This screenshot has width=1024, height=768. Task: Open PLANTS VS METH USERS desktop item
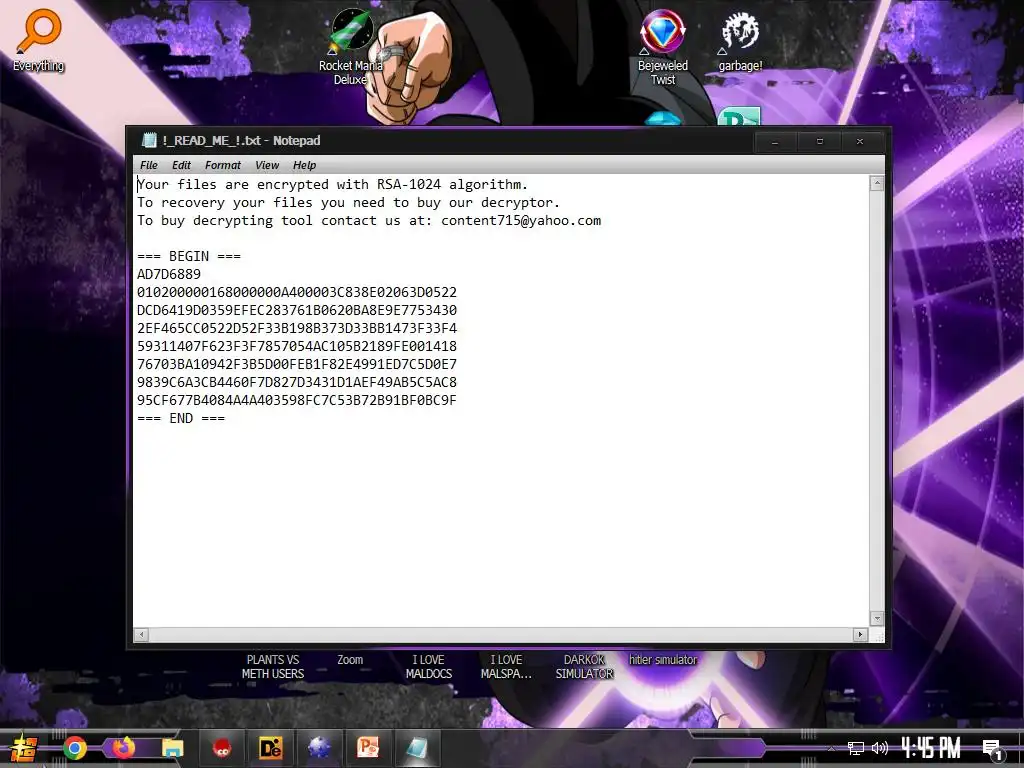pos(273,667)
